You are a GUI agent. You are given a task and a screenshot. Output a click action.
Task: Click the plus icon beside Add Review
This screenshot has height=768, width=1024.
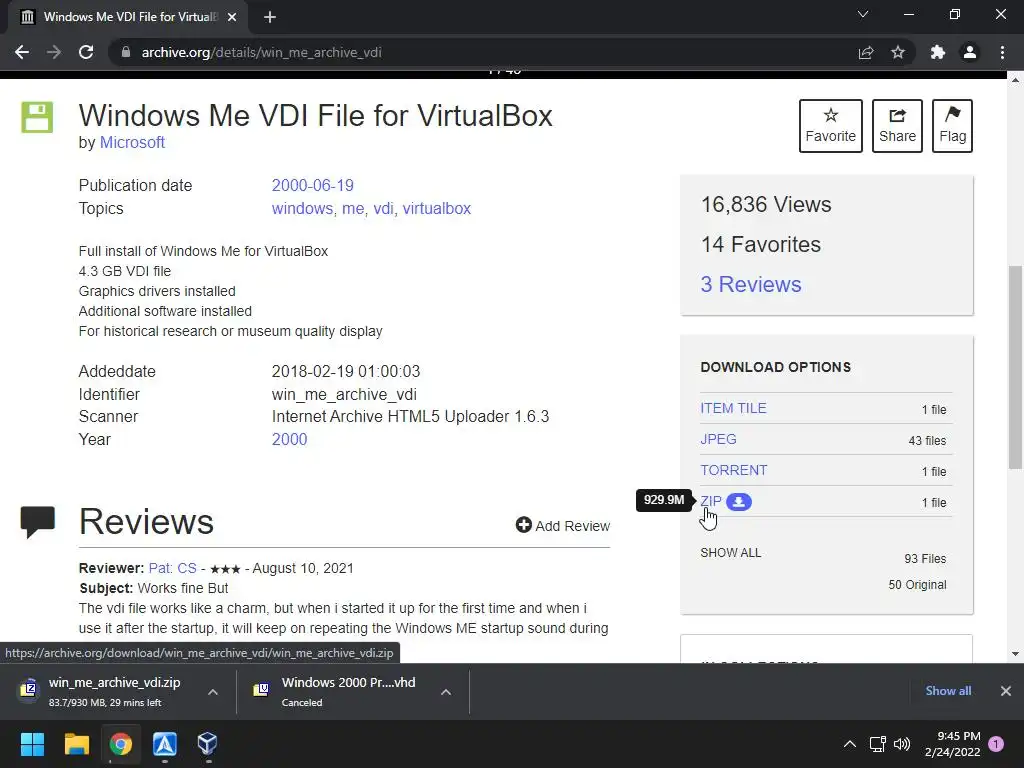click(x=523, y=524)
